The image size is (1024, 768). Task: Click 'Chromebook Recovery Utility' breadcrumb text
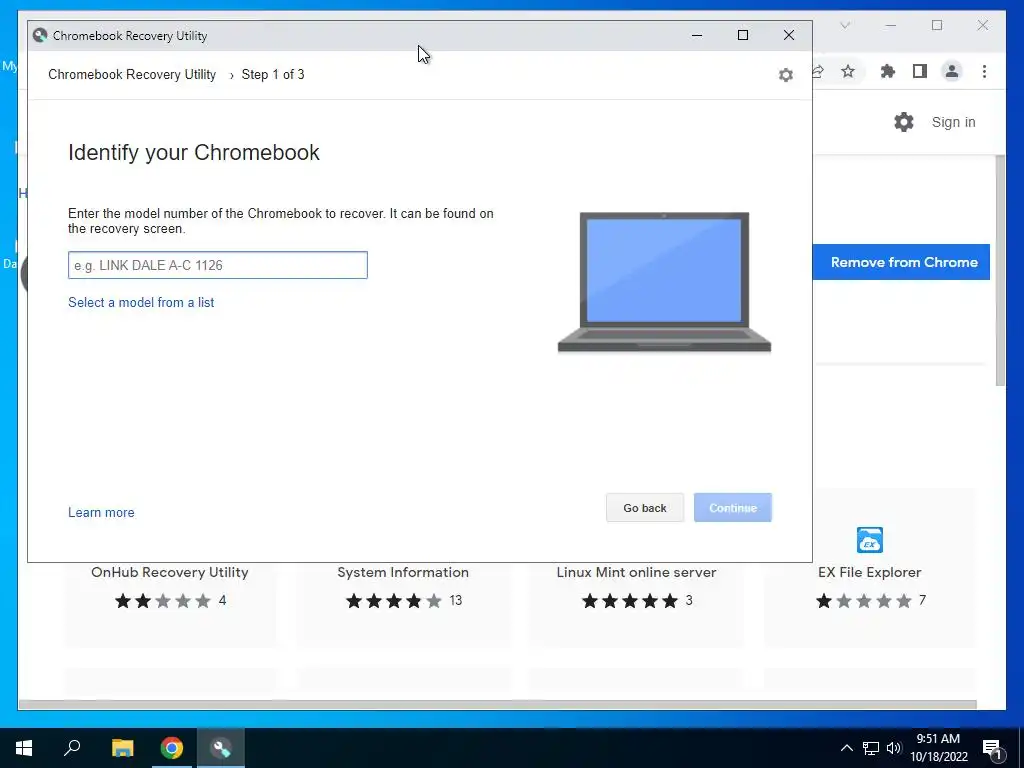132,74
